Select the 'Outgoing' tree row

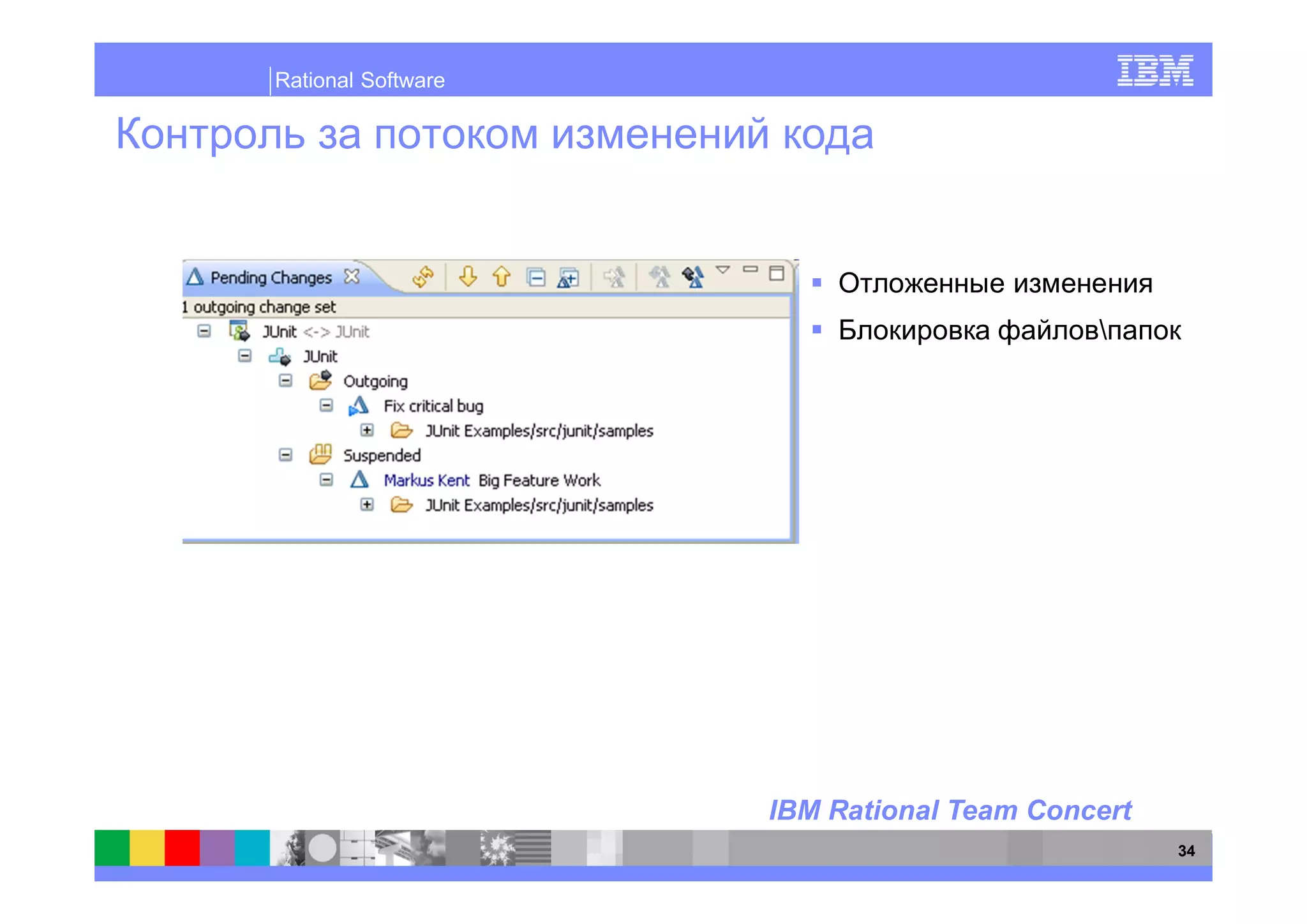[375, 382]
